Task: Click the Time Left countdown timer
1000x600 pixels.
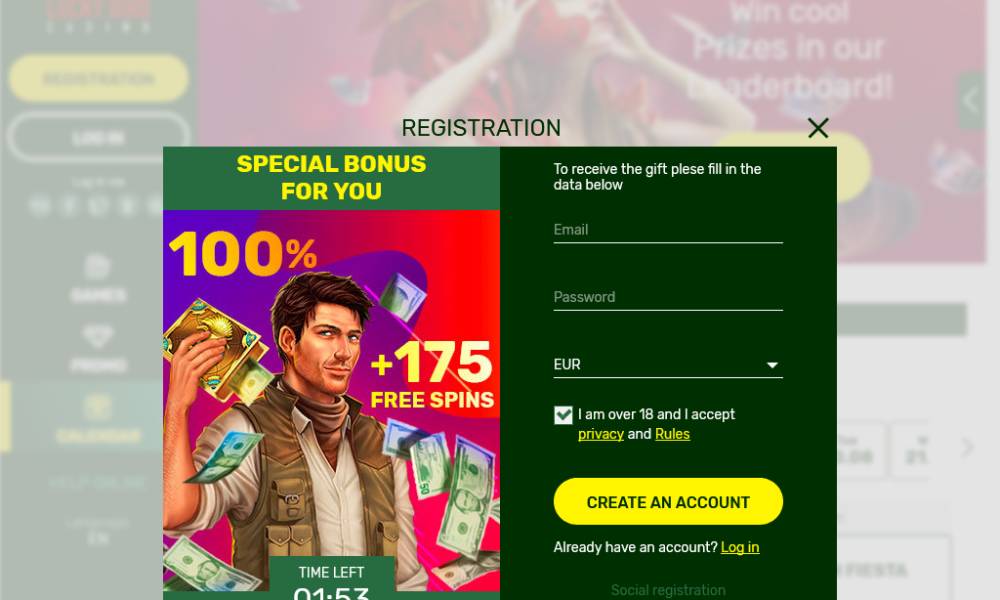Action: coord(332,578)
